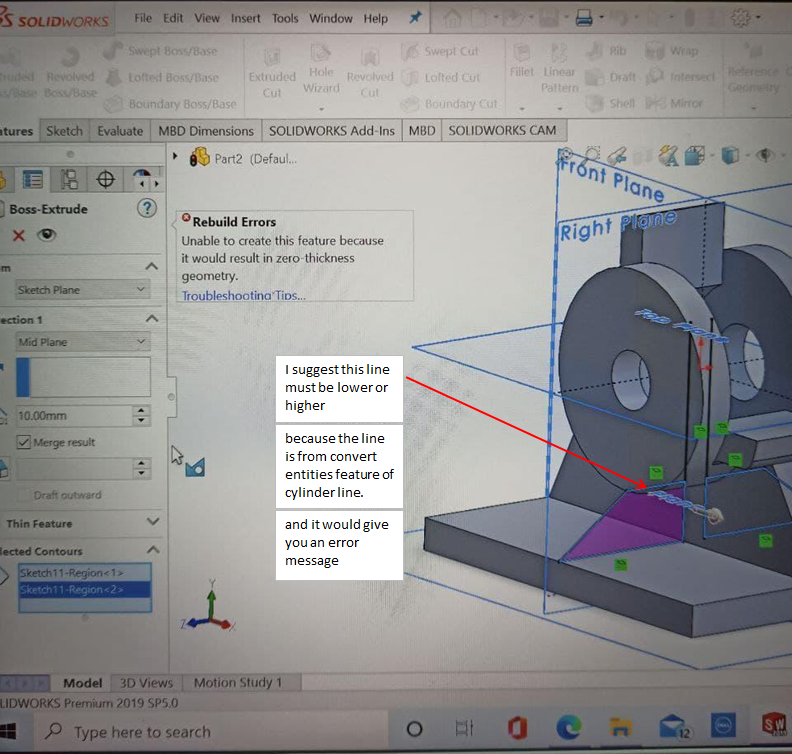The width and height of the screenshot is (792, 754).
Task: Open Microsoft Edge from the taskbar
Action: (x=569, y=728)
